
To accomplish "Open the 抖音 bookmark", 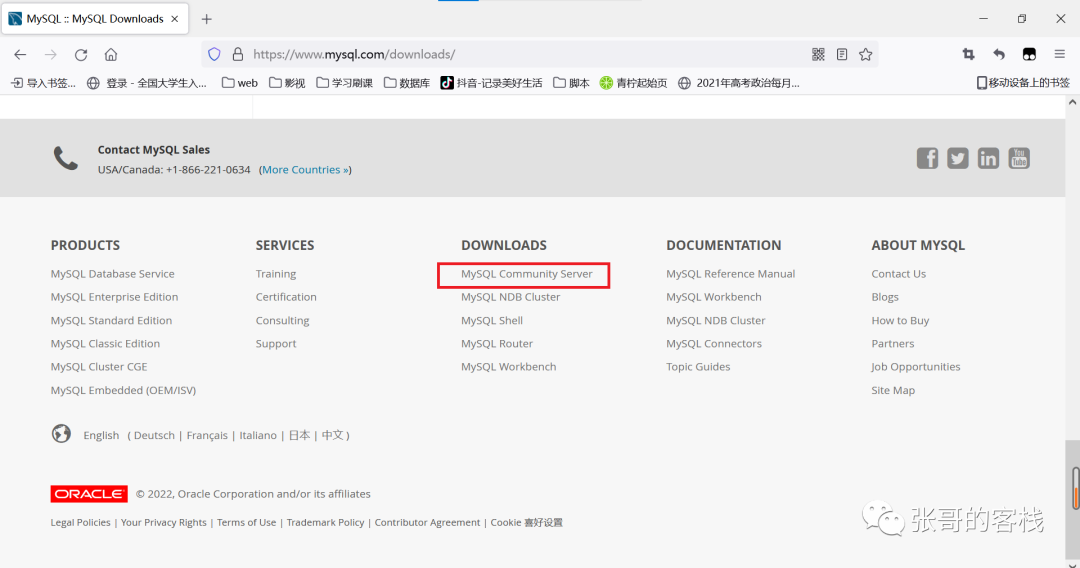I will (491, 83).
